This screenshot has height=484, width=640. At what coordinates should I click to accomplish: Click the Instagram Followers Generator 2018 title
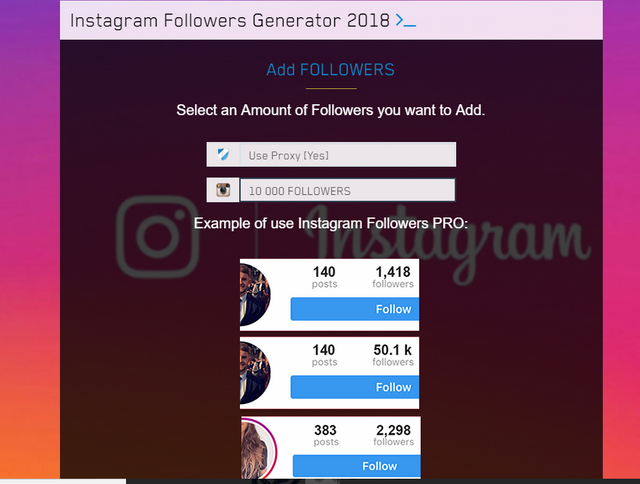[x=230, y=20]
